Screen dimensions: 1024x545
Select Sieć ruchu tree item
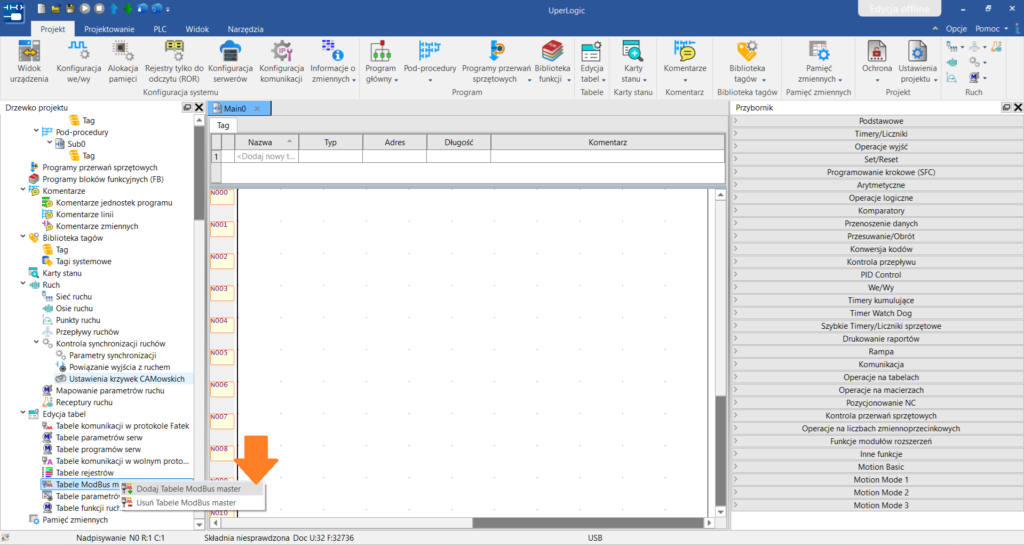74,296
